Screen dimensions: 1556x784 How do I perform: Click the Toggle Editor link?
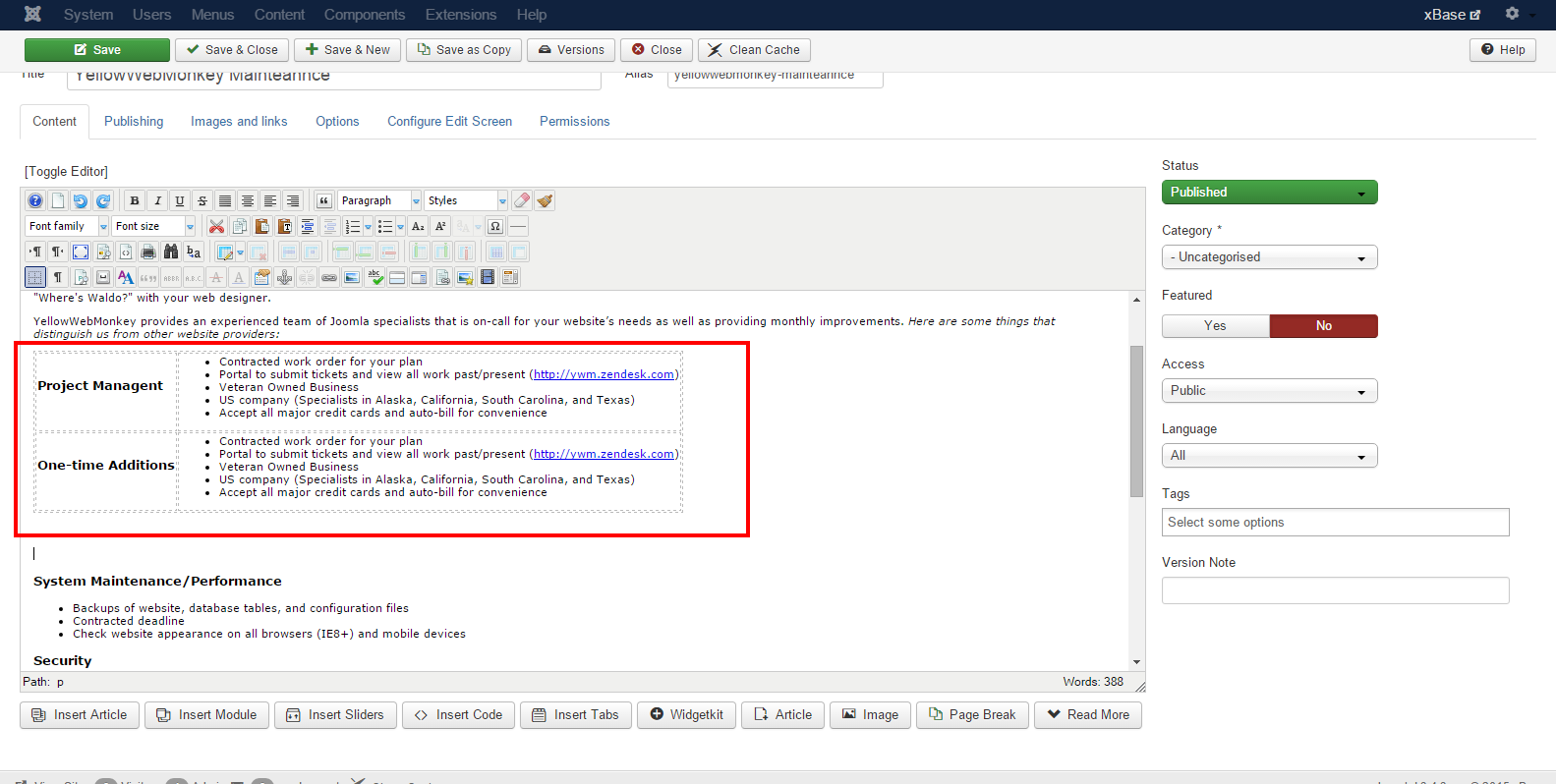coord(66,172)
